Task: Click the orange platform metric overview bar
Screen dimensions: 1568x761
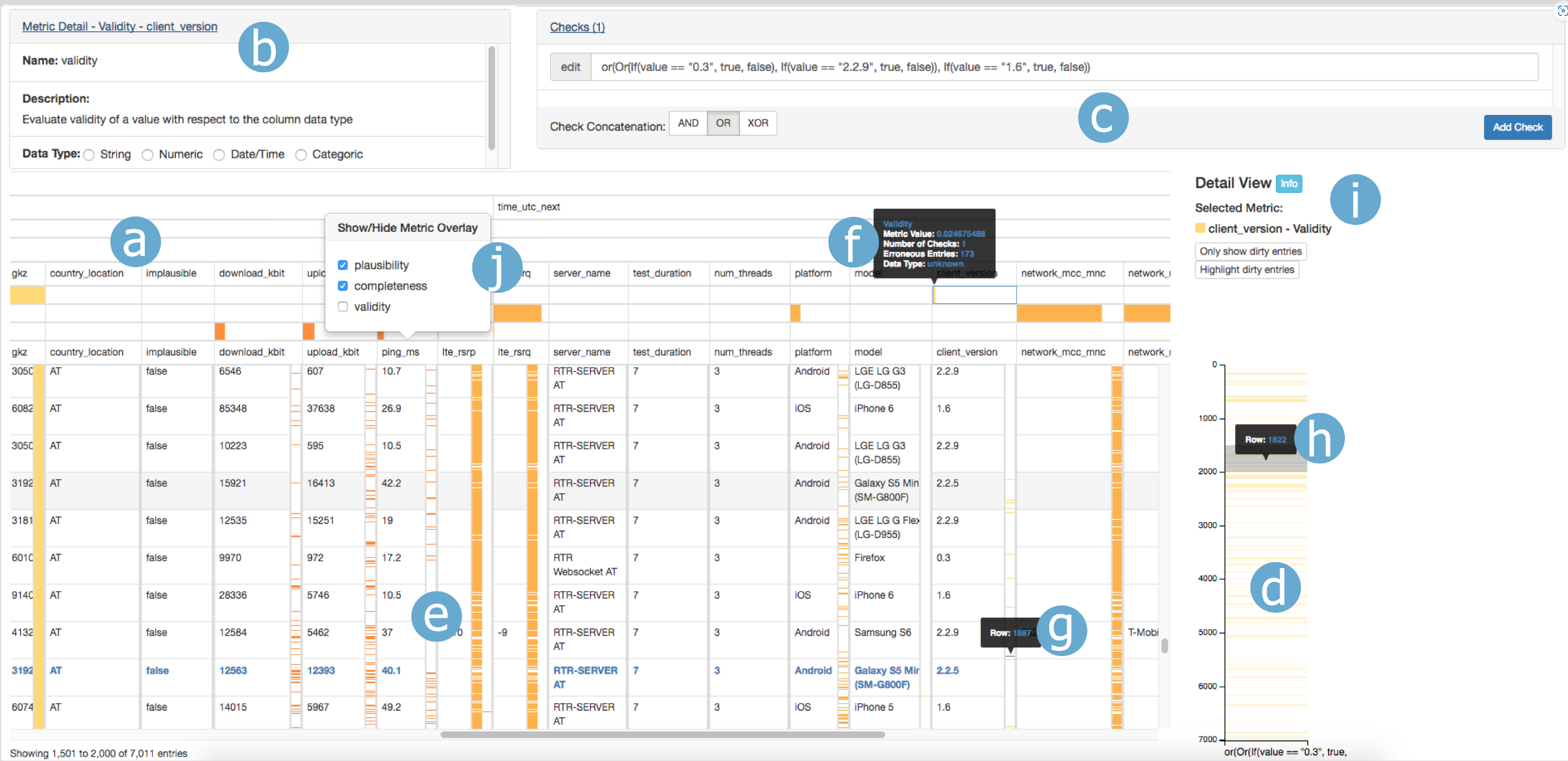Action: (x=795, y=313)
